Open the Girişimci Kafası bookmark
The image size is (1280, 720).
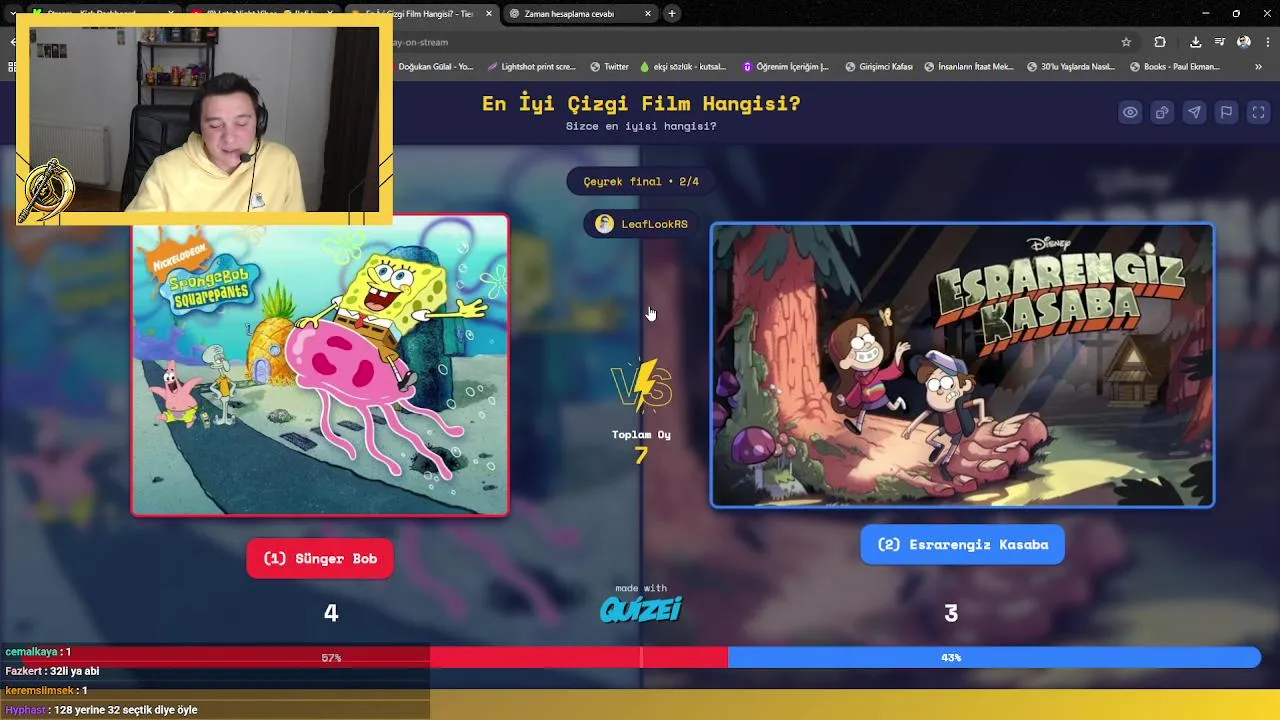tap(878, 67)
